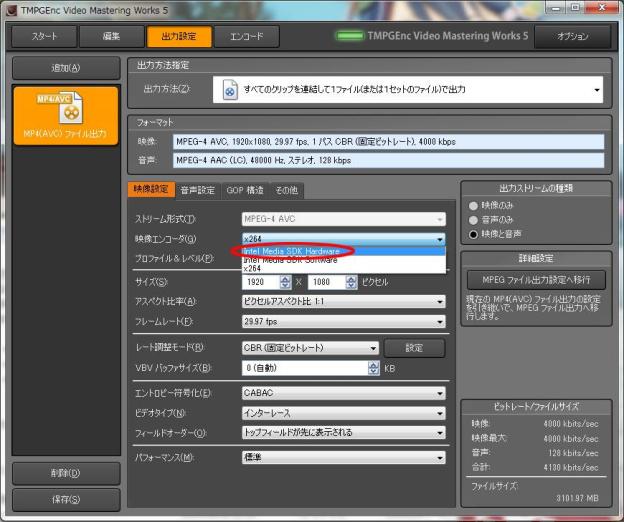
Task: Select 音声のみ output stream radio button
Action: (x=473, y=220)
